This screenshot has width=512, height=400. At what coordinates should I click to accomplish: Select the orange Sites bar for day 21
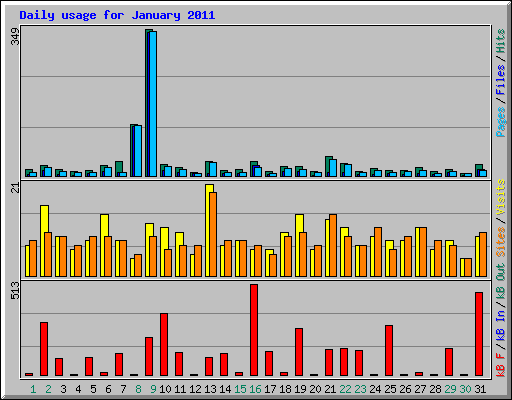[x=333, y=245]
